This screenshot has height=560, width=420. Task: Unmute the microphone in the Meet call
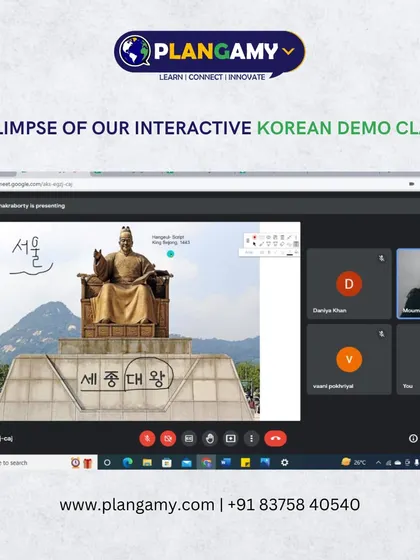click(x=147, y=438)
